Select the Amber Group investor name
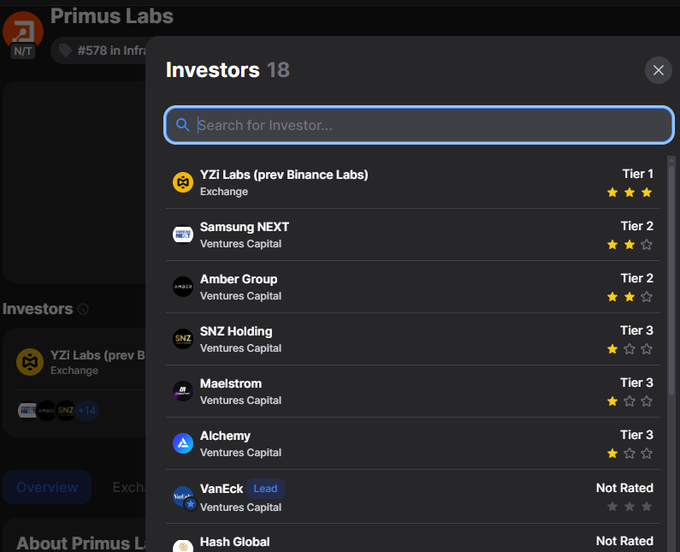Image resolution: width=680 pixels, height=552 pixels. [x=239, y=279]
